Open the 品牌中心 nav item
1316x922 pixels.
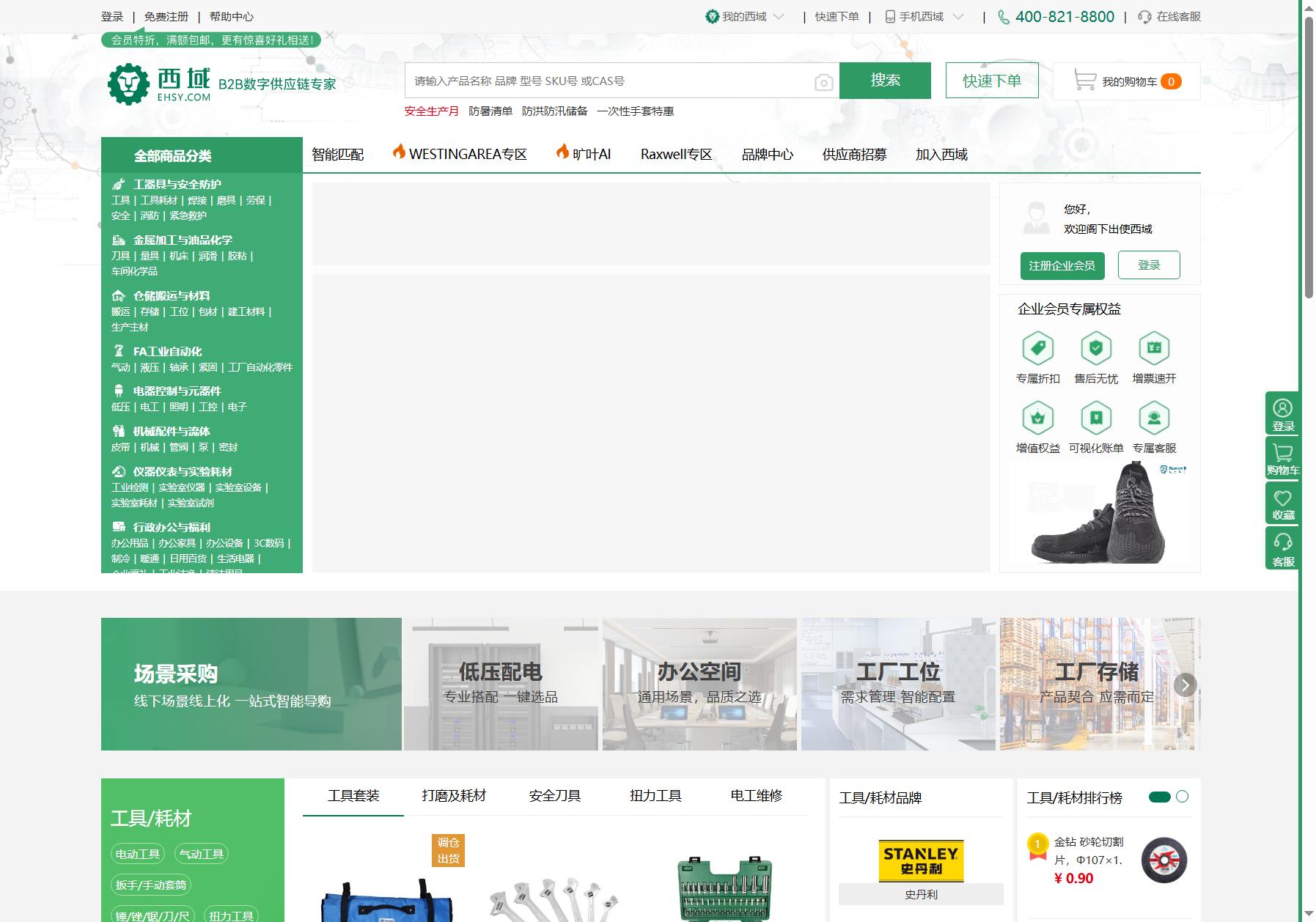767,155
